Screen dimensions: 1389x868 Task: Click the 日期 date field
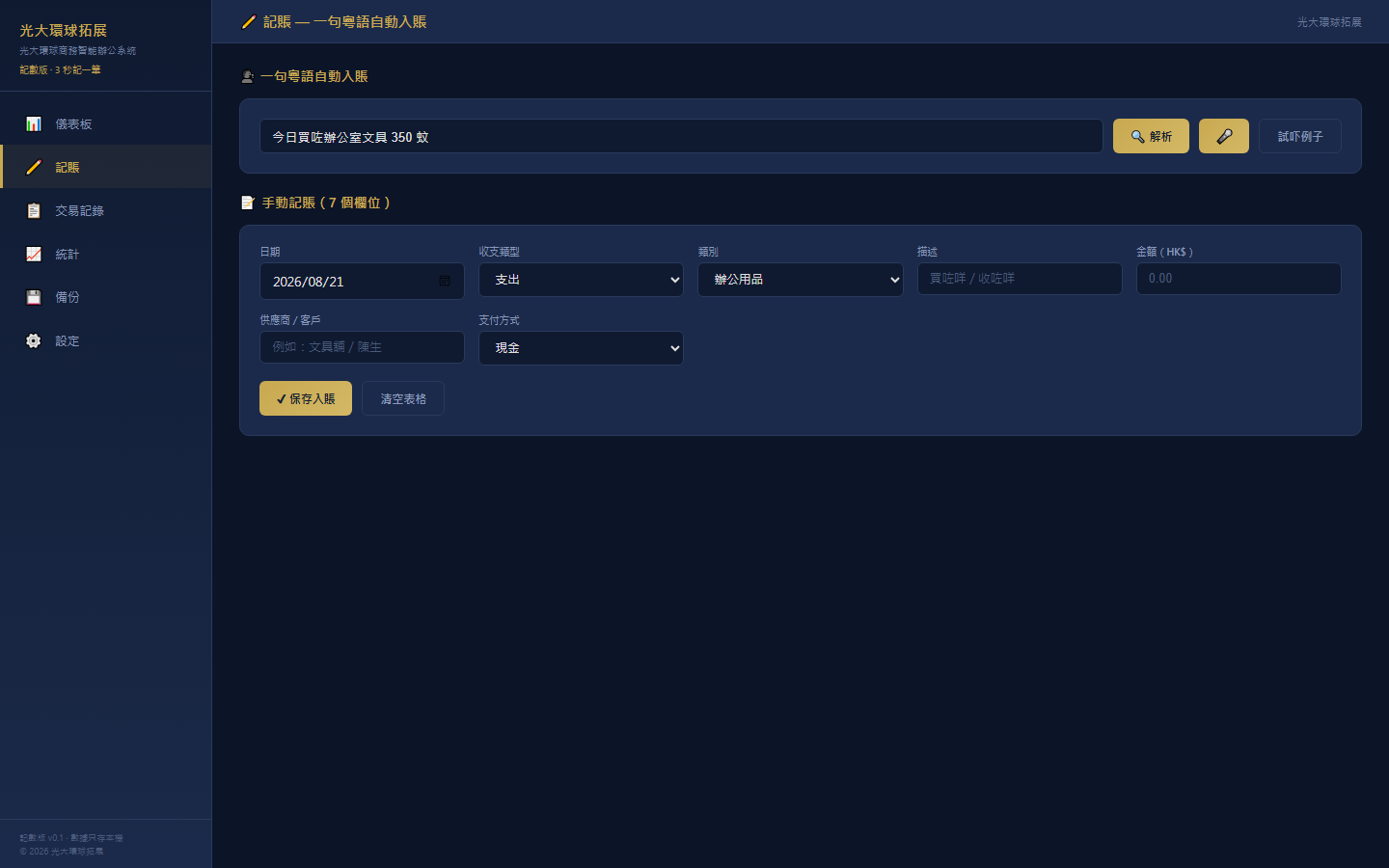click(x=362, y=281)
